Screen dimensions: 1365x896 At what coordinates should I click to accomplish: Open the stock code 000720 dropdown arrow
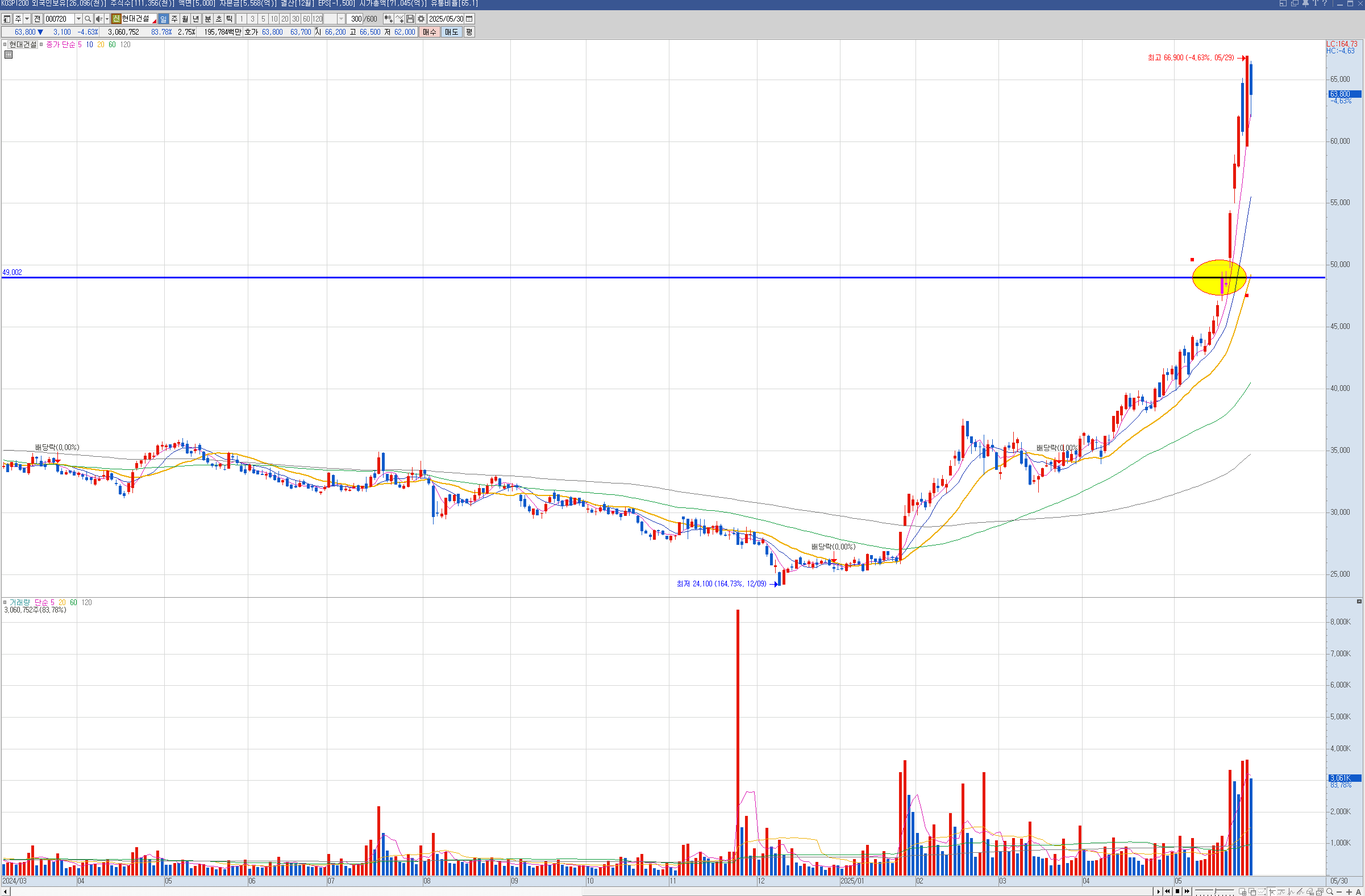pos(78,19)
